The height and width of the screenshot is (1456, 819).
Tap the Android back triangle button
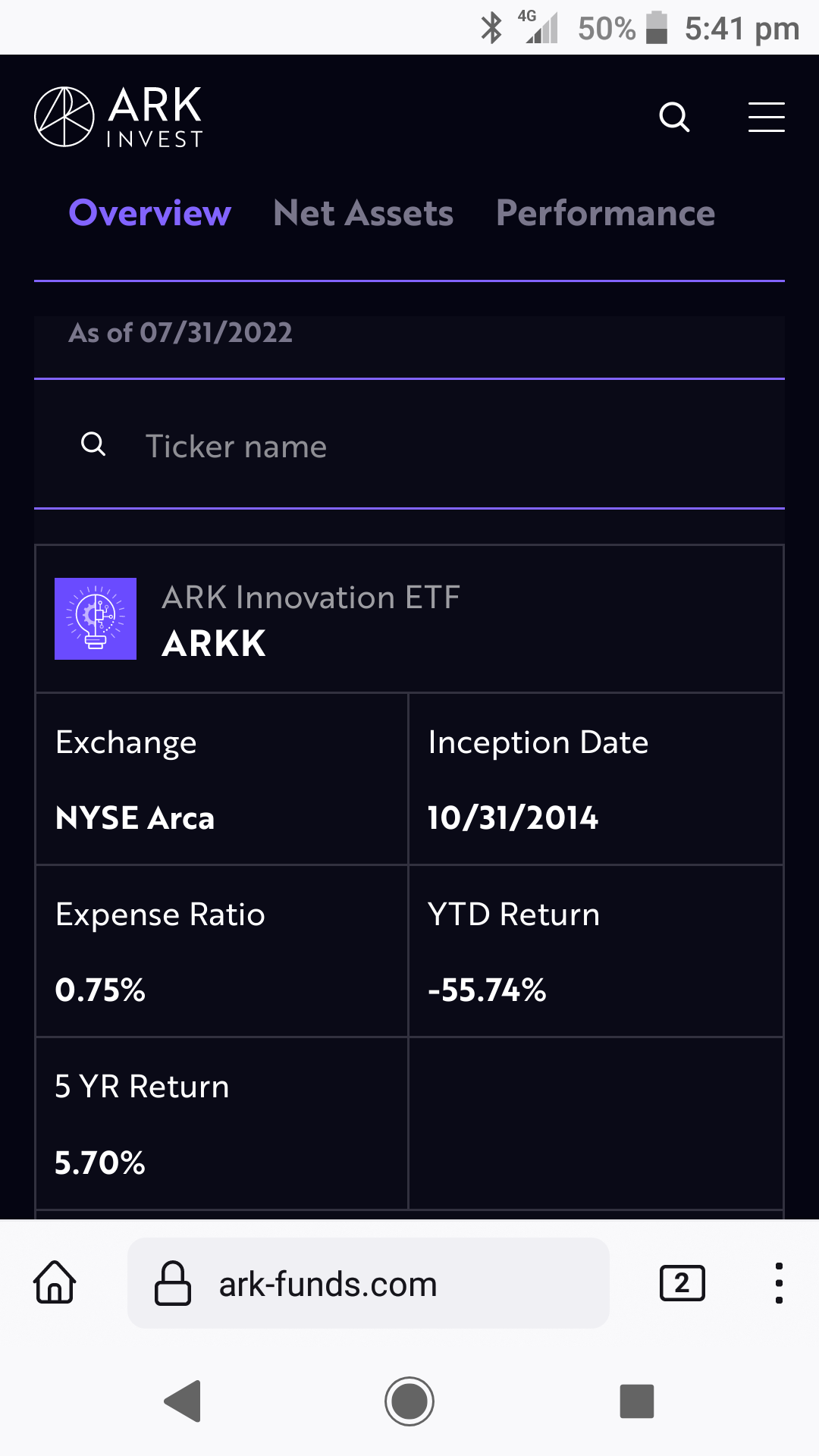pyautogui.click(x=183, y=1401)
